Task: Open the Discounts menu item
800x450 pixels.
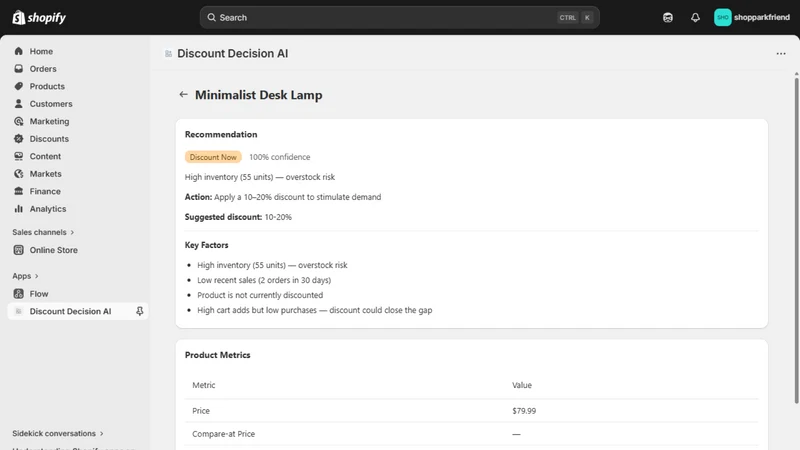Action: click(49, 139)
